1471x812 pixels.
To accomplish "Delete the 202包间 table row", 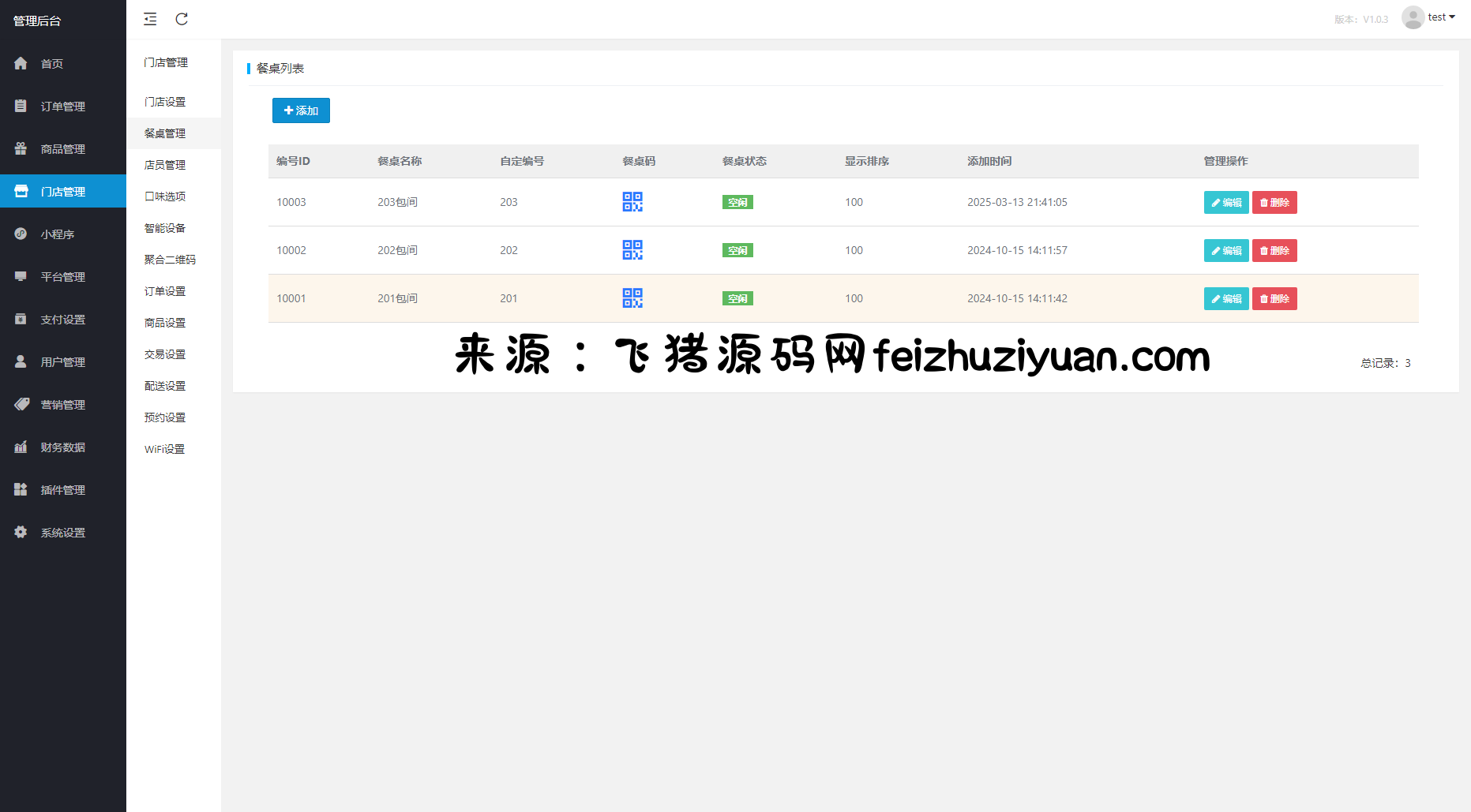I will (x=1274, y=251).
